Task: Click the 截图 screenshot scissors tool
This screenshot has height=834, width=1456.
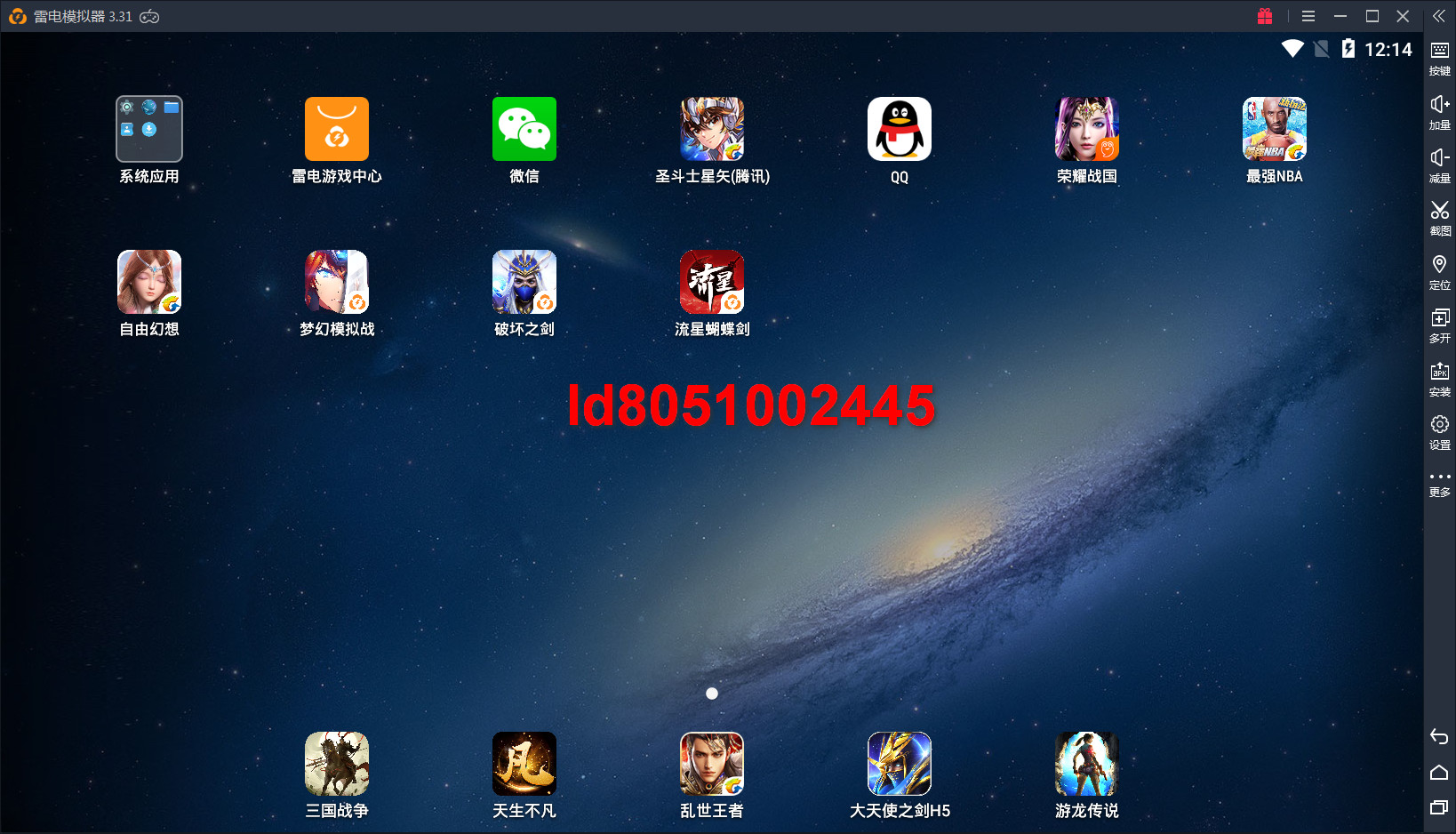Action: 1439,216
